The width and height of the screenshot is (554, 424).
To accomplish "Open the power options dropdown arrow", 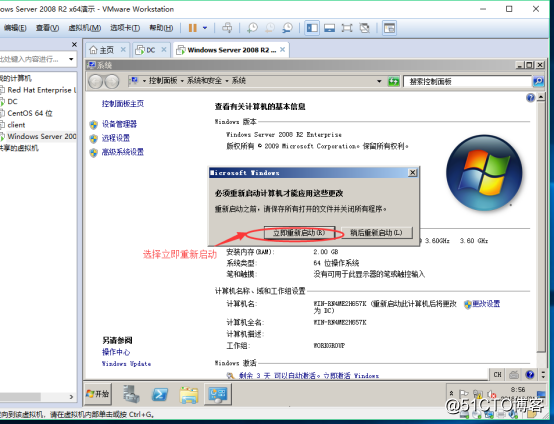I will pos(205,28).
